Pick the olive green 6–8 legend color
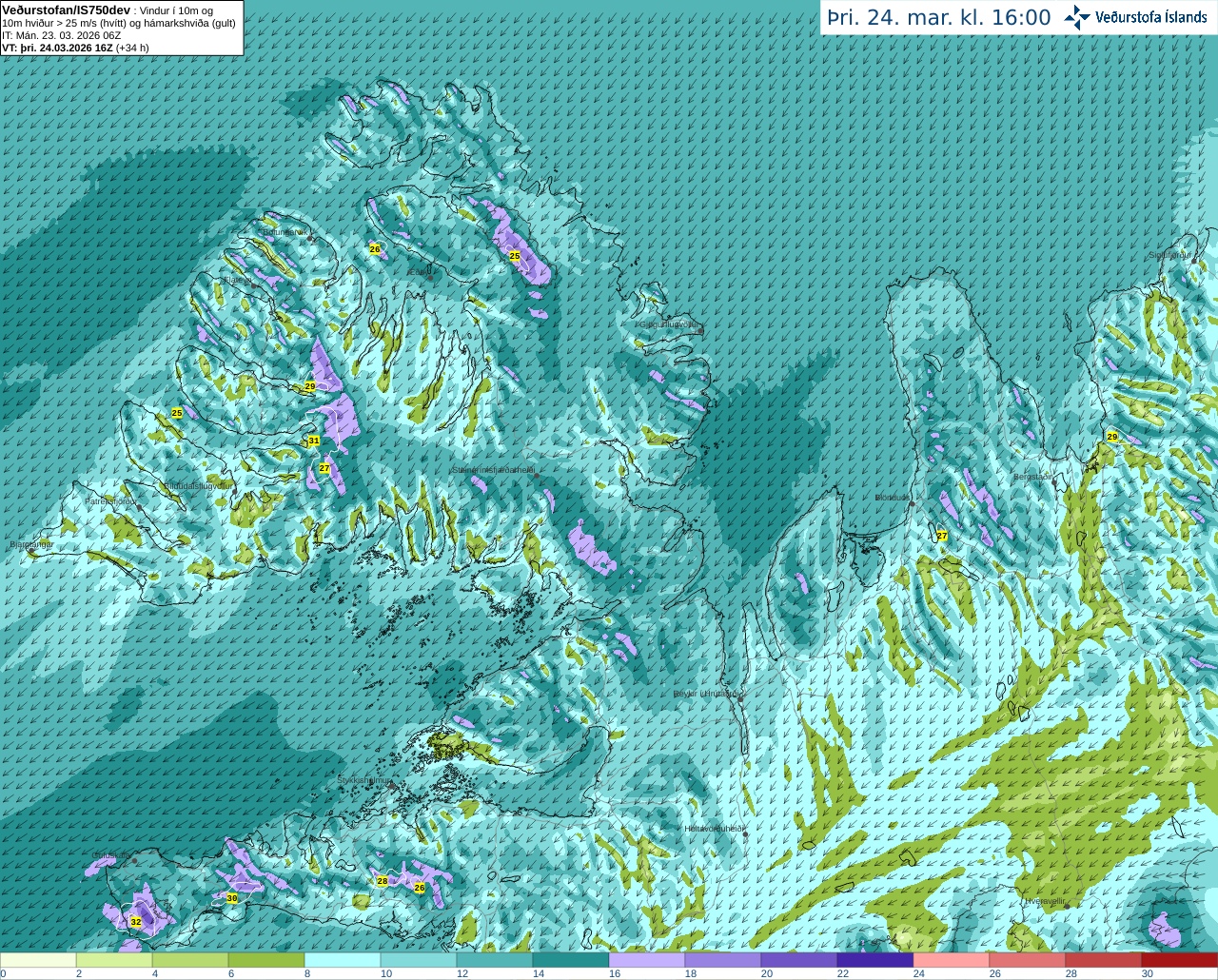This screenshot has width=1218, height=980. tap(265, 960)
